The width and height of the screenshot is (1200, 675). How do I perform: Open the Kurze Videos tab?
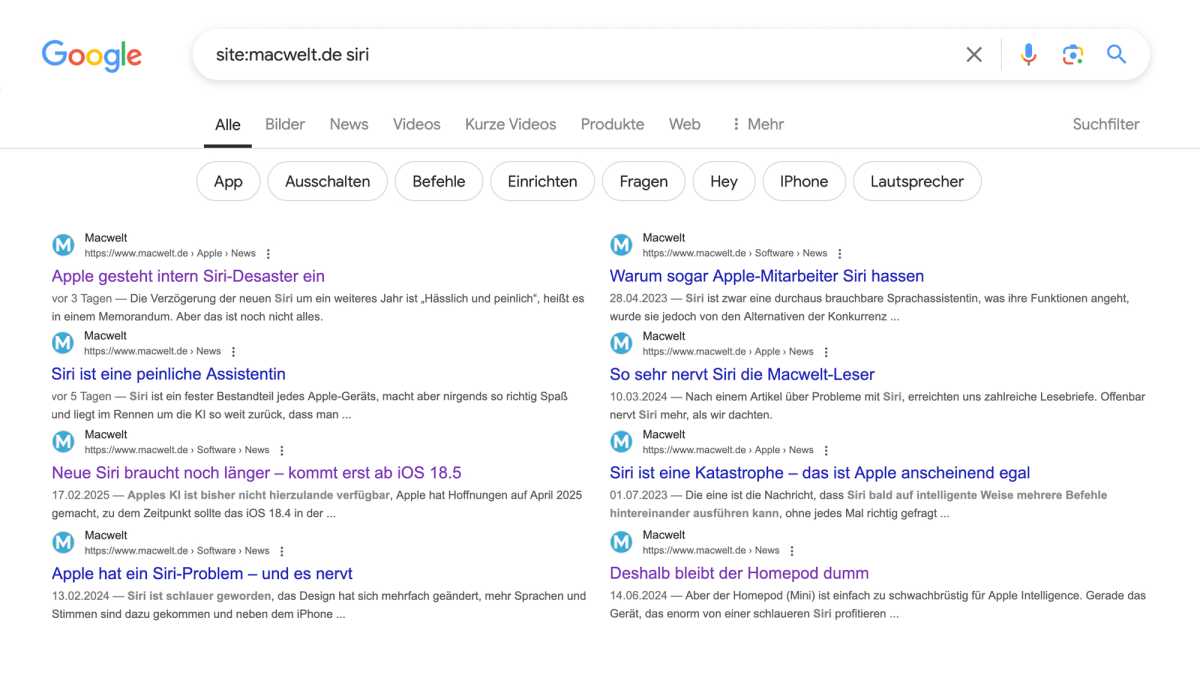point(511,124)
